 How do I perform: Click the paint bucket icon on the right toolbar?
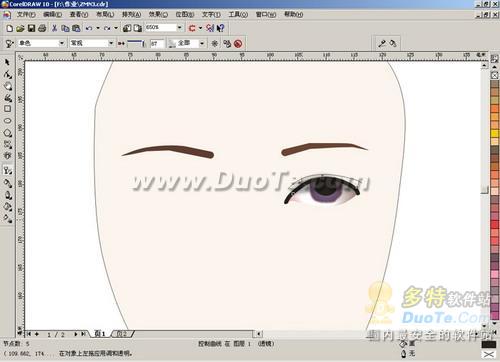point(393,43)
